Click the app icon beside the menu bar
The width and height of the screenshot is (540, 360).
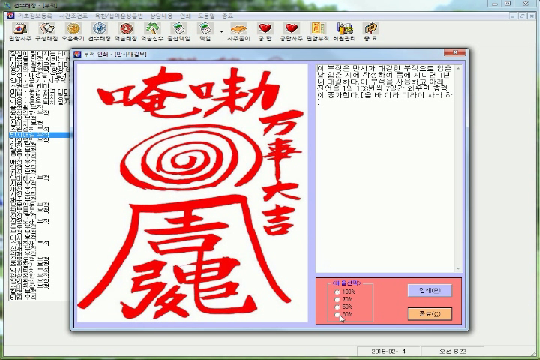click(x=10, y=16)
